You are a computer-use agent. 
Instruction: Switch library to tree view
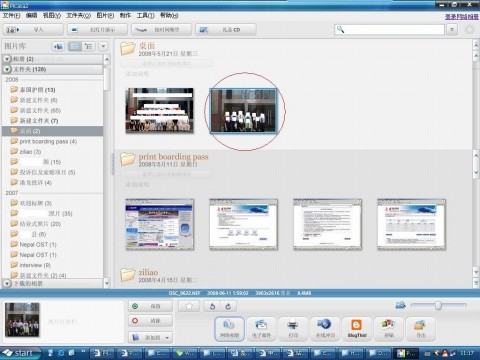click(x=89, y=46)
